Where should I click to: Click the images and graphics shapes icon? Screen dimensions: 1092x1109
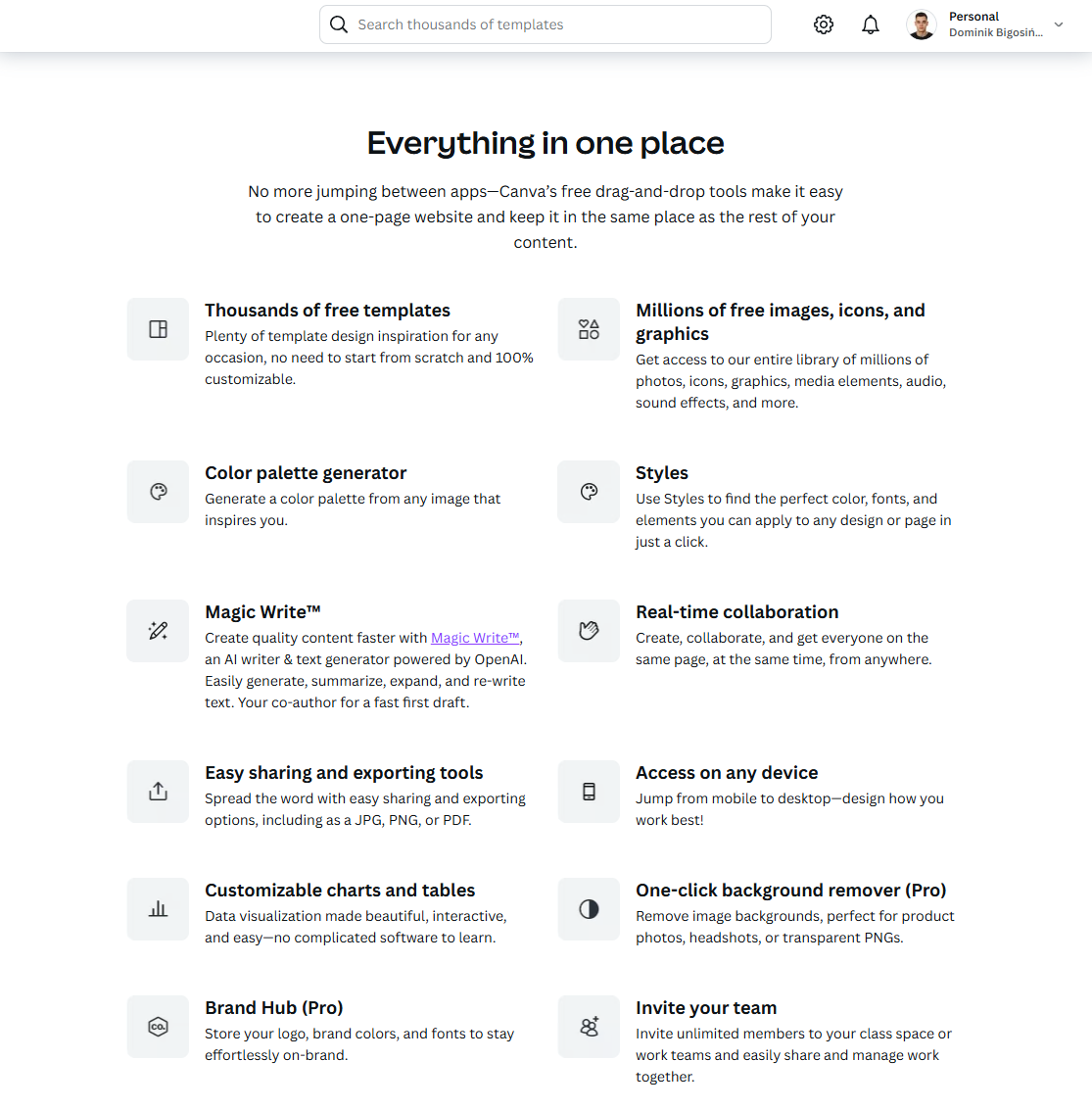(589, 329)
